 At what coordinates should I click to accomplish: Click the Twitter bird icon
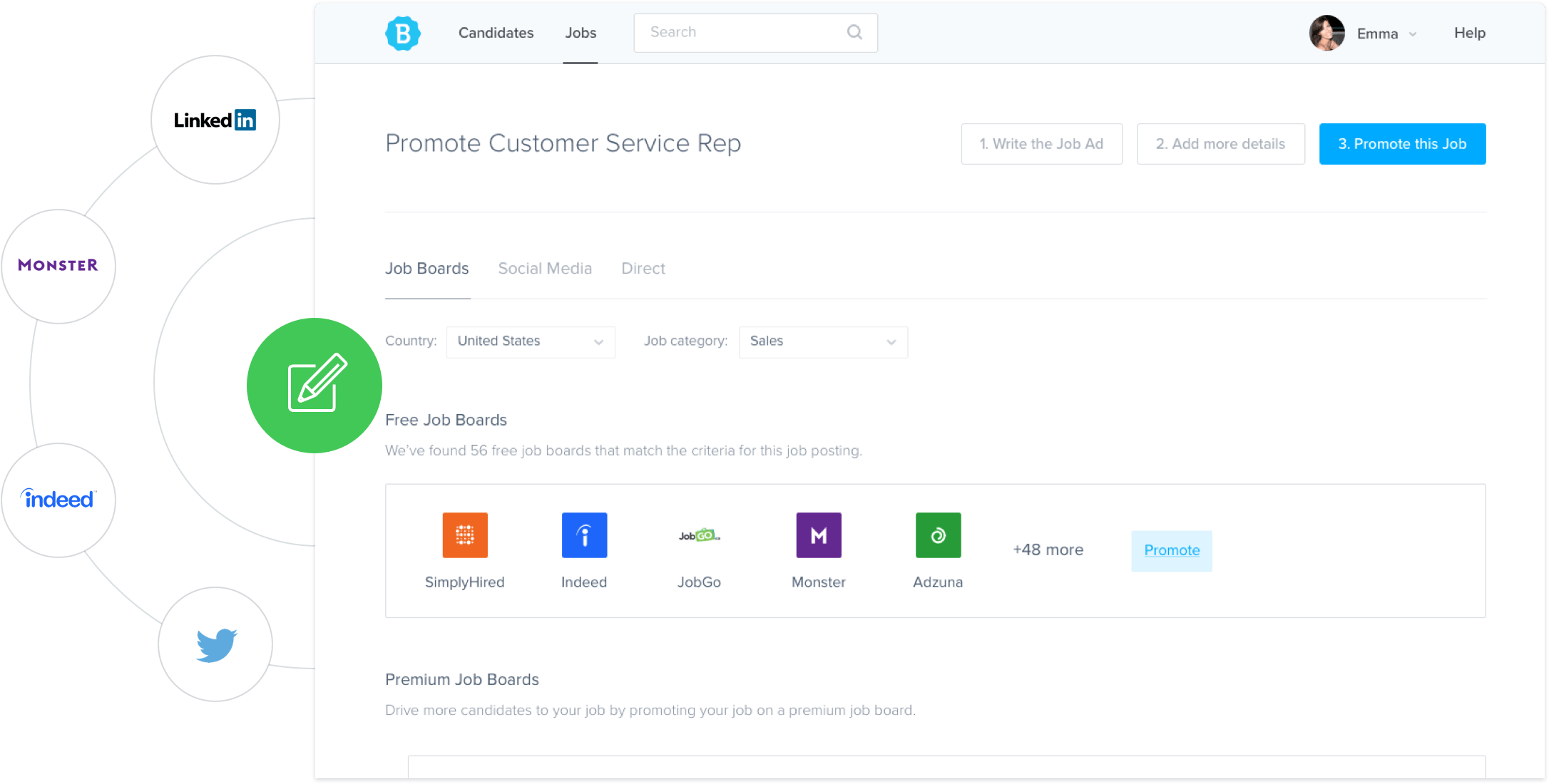216,644
